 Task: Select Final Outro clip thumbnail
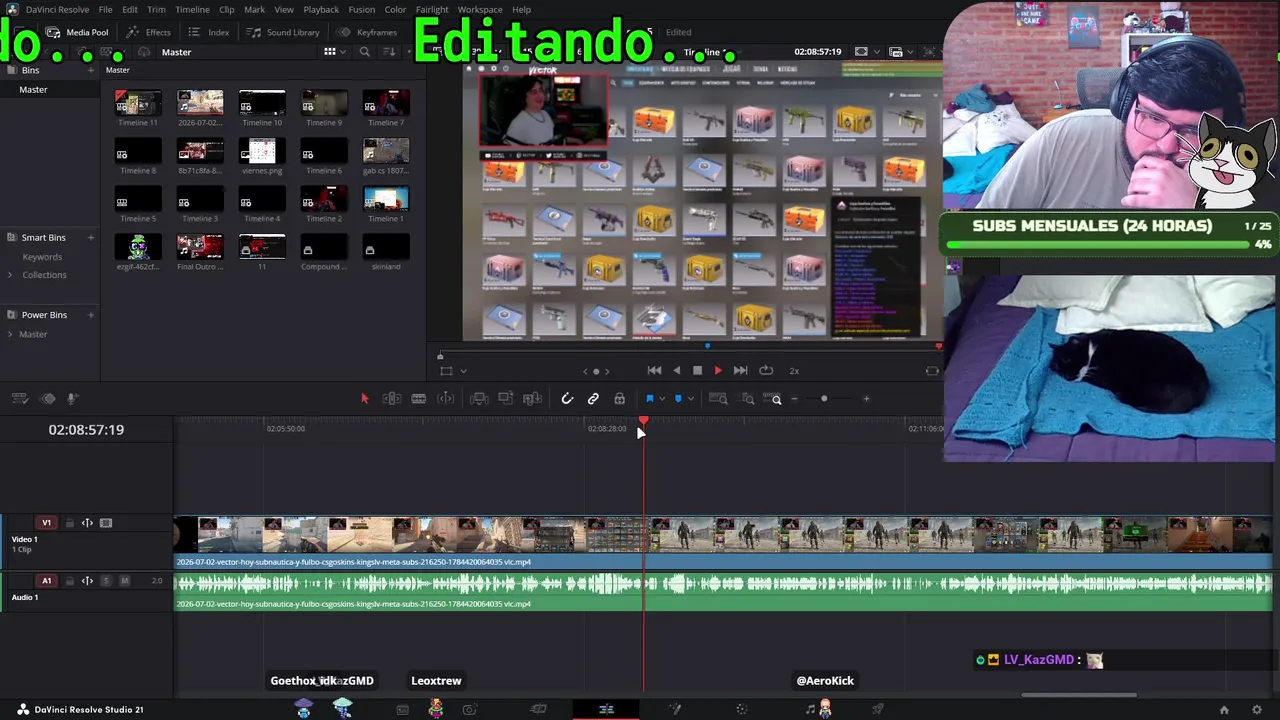200,247
